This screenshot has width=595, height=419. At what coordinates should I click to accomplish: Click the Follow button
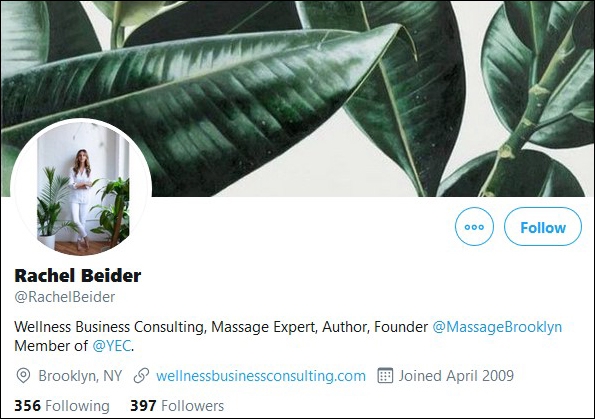543,227
